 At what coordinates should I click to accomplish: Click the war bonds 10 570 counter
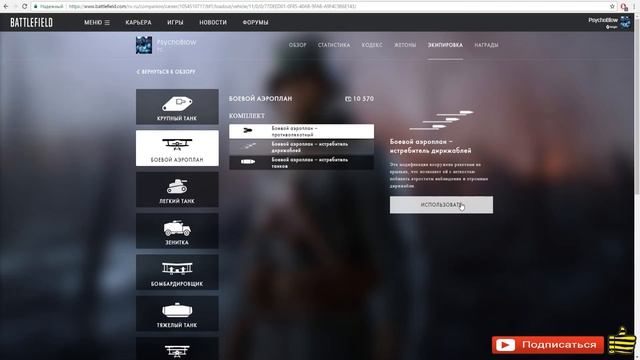(x=359, y=99)
